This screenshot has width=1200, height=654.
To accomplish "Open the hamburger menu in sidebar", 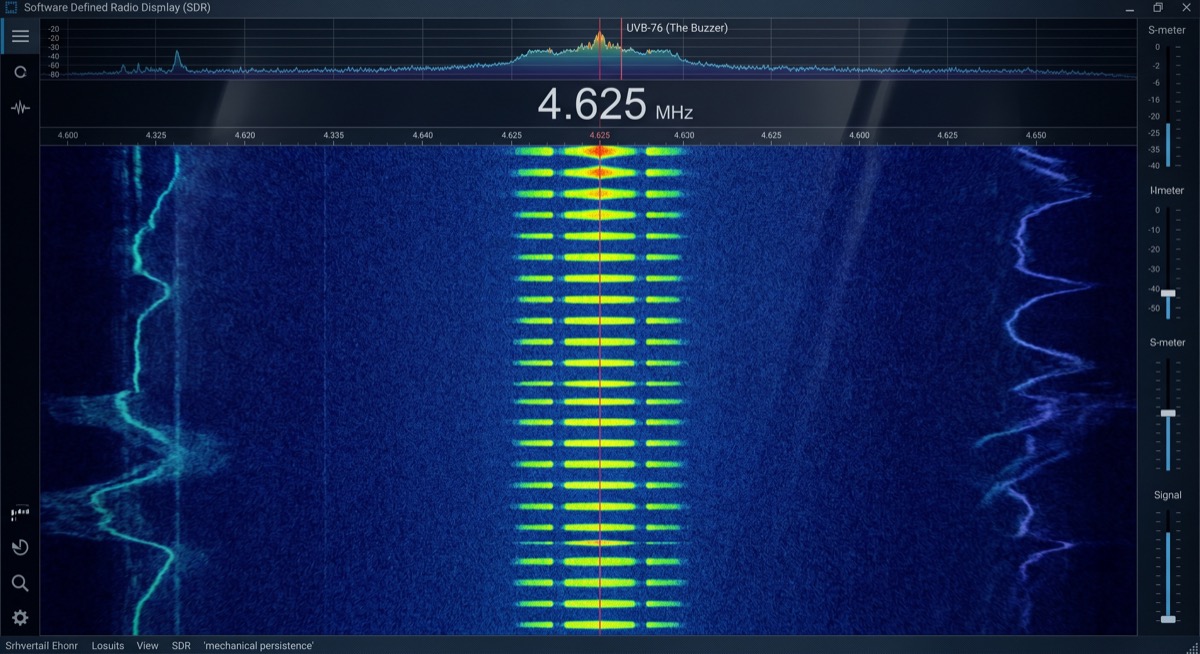I will tap(20, 37).
